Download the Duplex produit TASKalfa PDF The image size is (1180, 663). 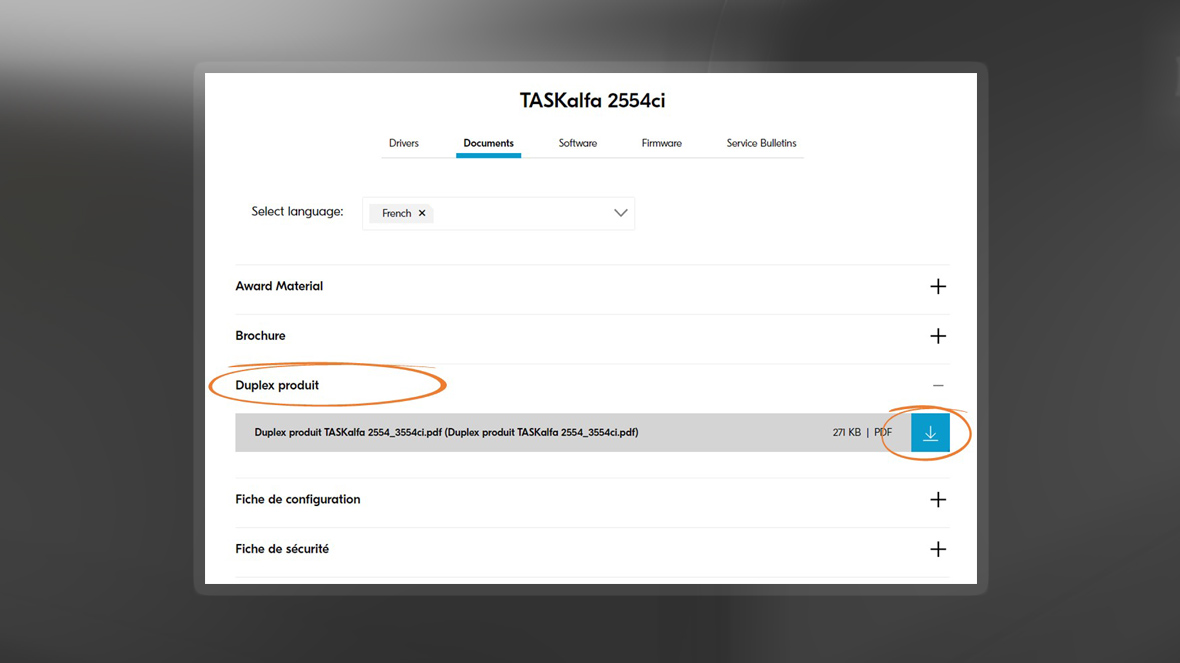tap(930, 433)
